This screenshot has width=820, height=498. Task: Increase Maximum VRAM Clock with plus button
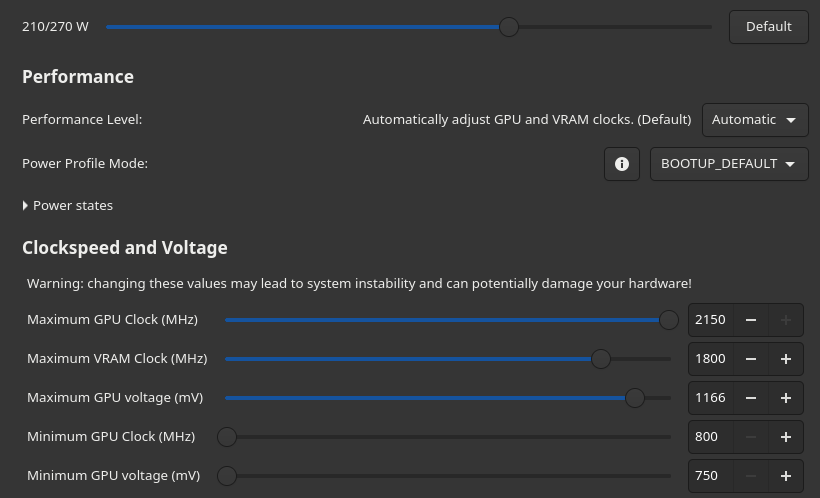coord(786,359)
